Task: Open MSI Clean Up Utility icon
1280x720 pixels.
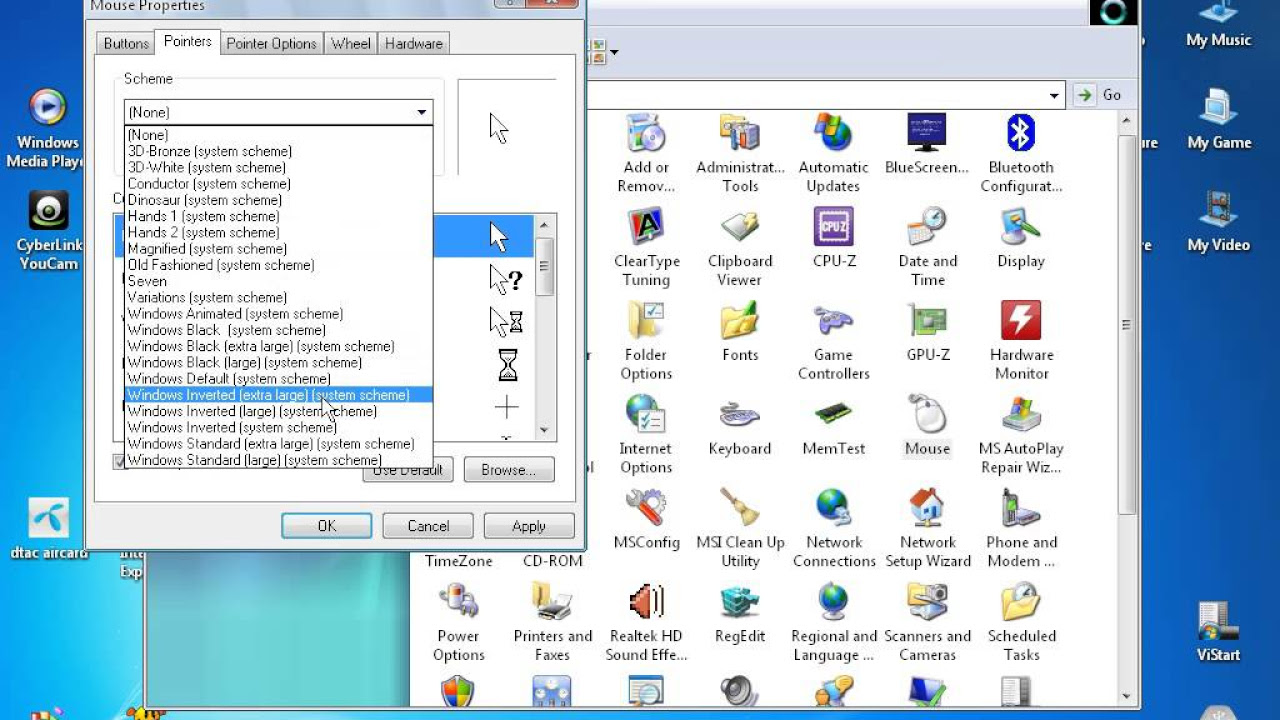Action: click(740, 508)
